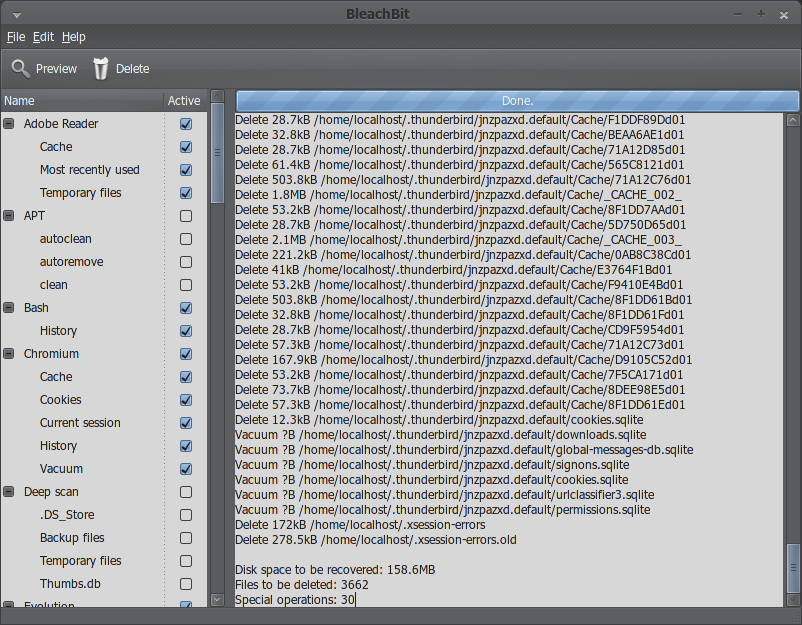Disable Adobe Reader Temporary files
Screen dimensions: 802x625
(185, 192)
